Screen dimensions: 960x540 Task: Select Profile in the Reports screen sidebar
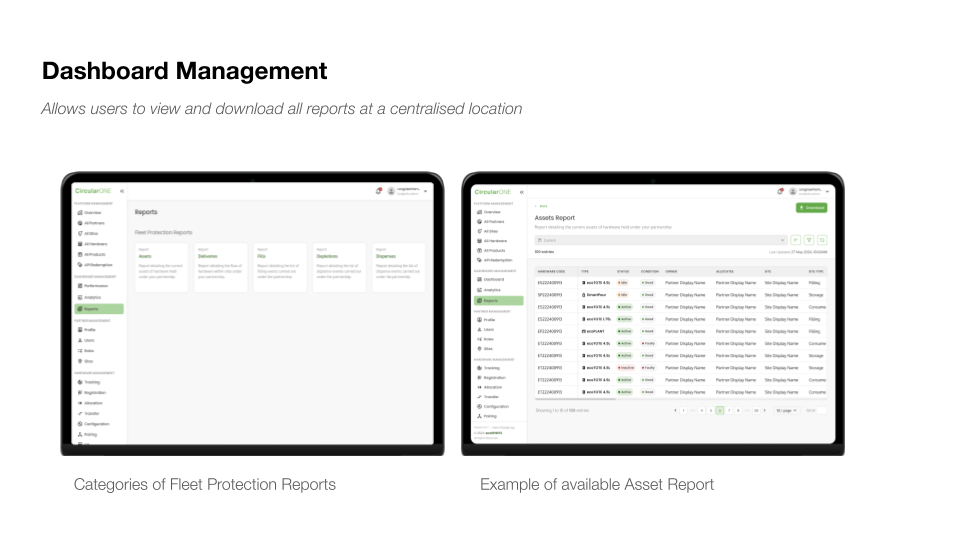coord(87,329)
